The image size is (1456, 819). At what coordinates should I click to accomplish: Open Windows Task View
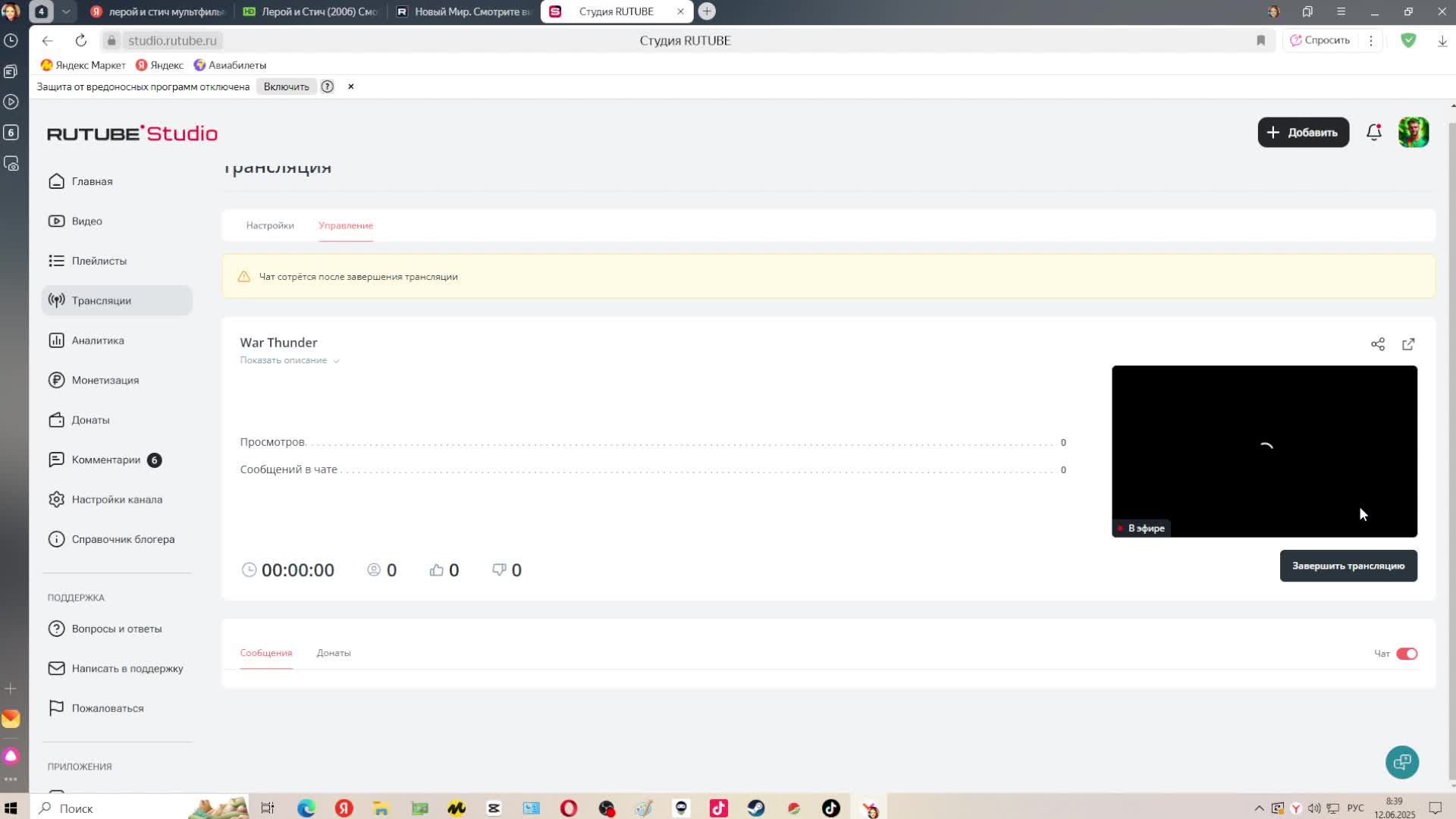pyautogui.click(x=268, y=808)
